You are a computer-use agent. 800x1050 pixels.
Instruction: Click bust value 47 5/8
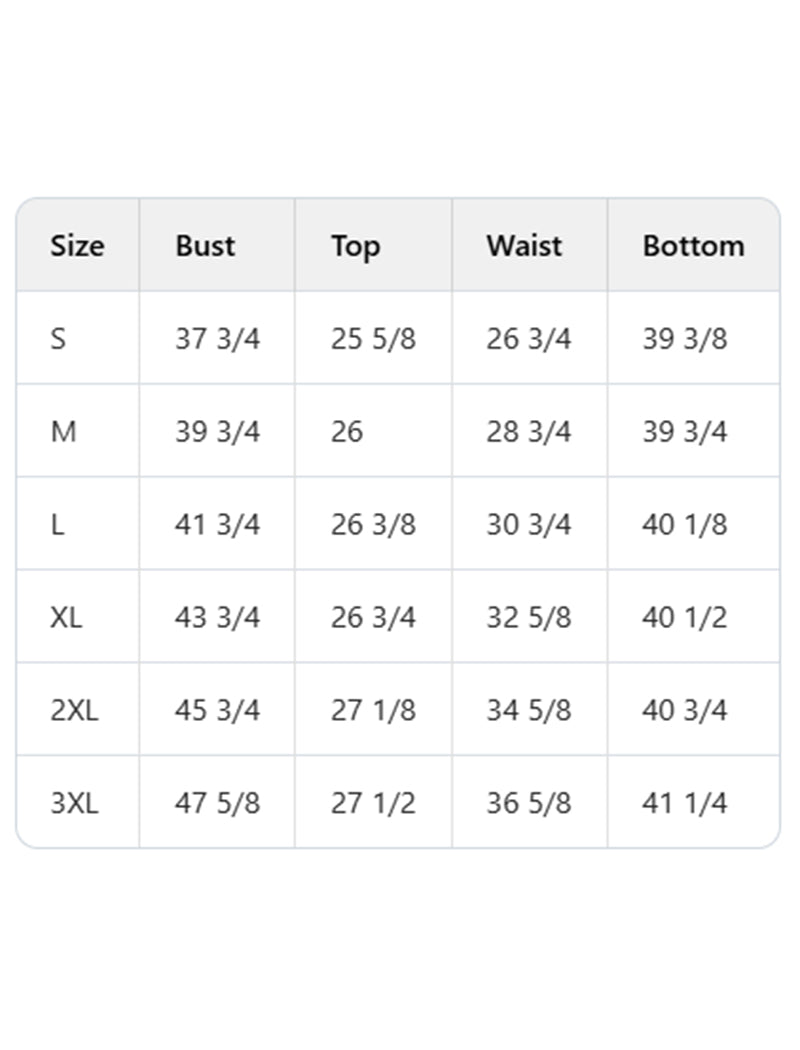[x=217, y=804]
